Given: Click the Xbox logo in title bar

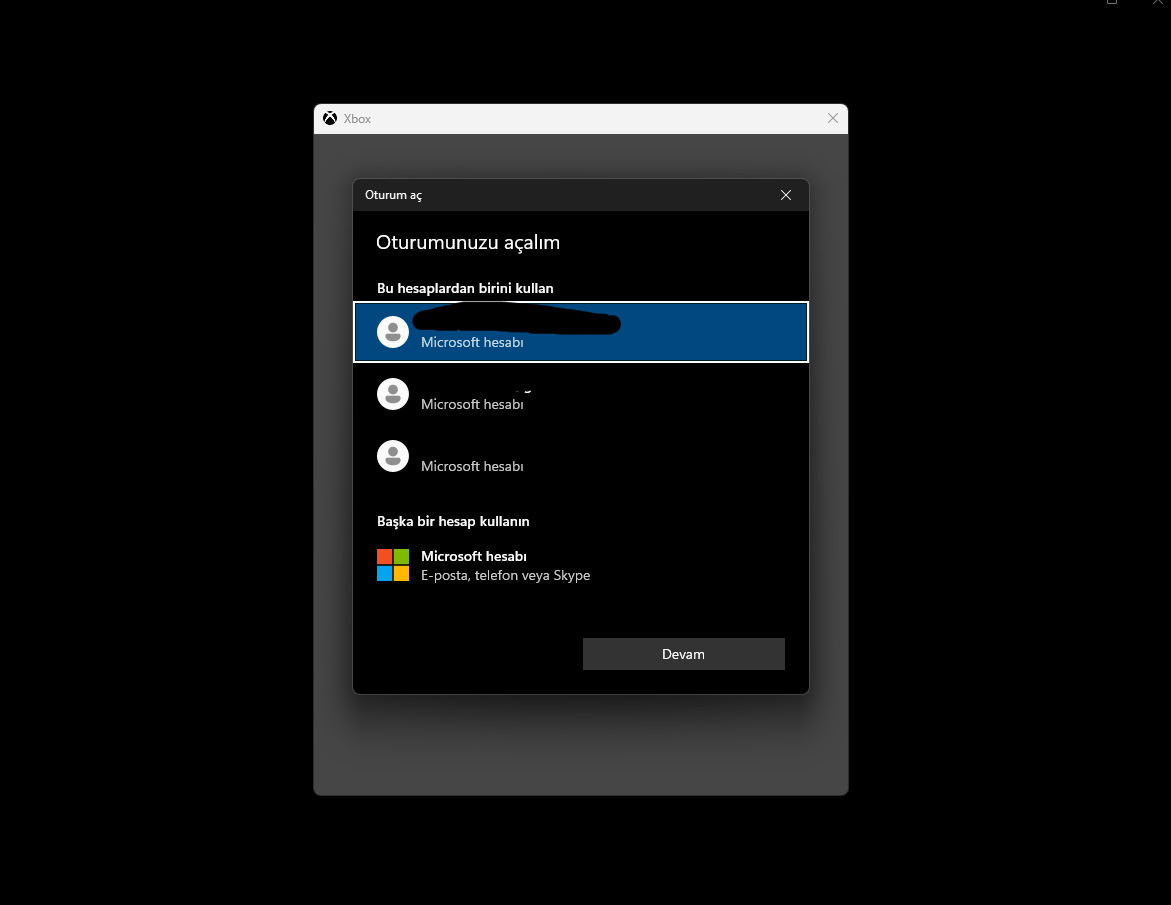Looking at the screenshot, I should tap(330, 118).
